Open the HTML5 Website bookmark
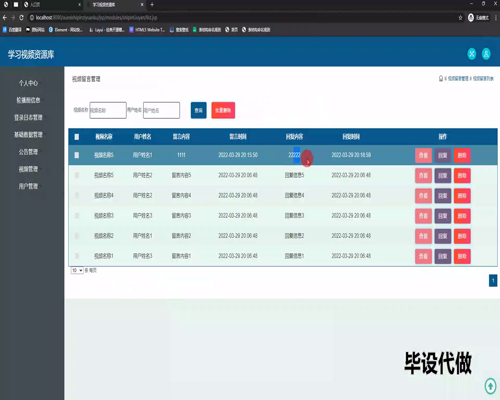 147,30
